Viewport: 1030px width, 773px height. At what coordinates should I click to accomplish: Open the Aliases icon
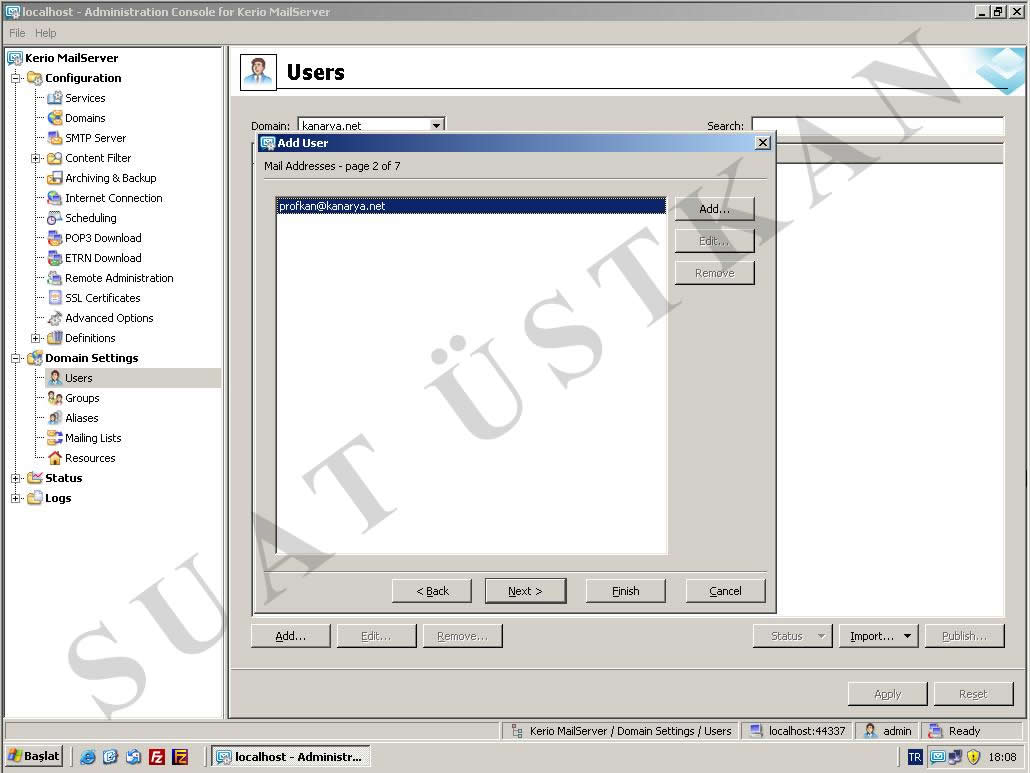click(x=55, y=418)
